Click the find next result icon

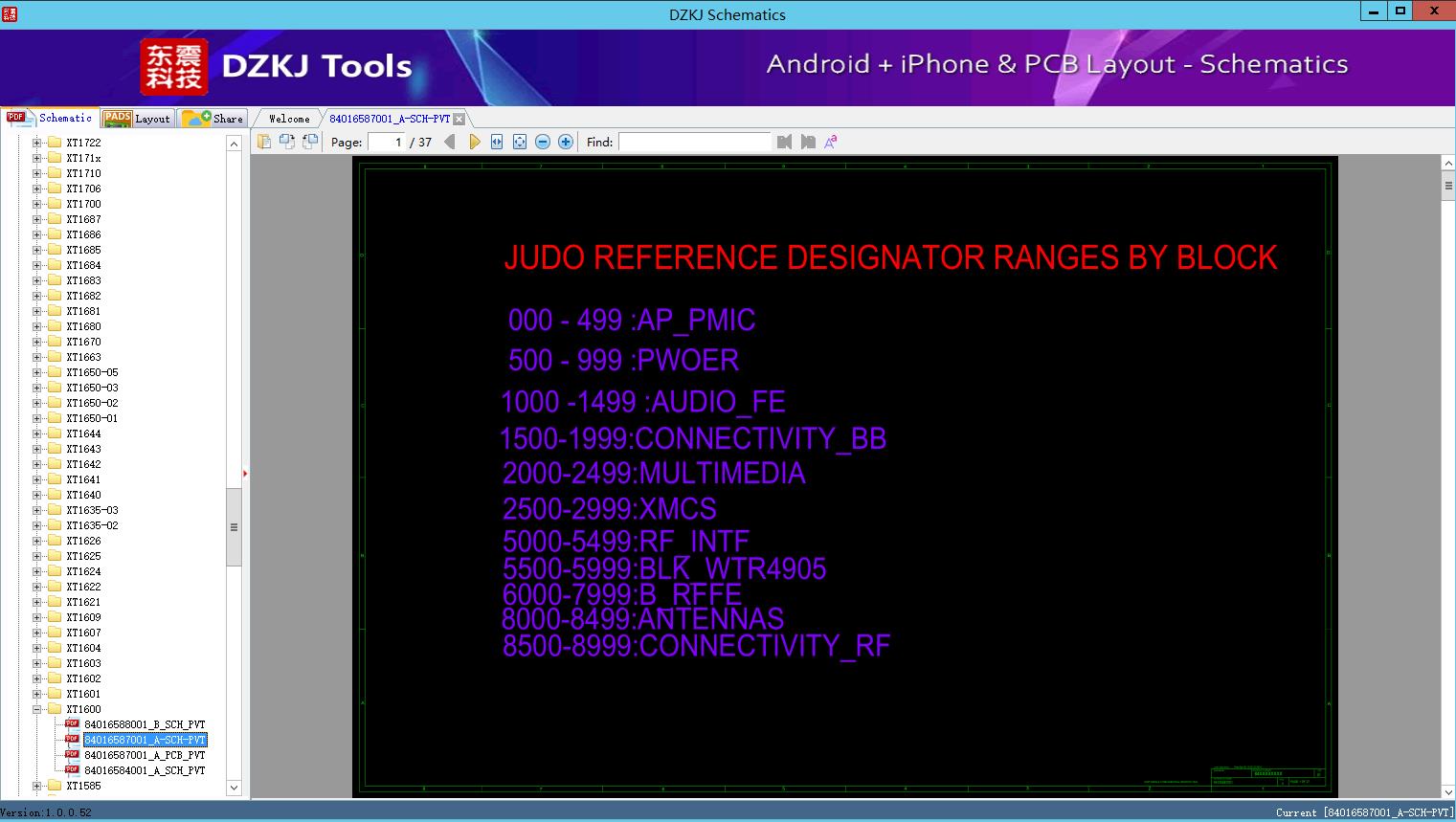808,142
